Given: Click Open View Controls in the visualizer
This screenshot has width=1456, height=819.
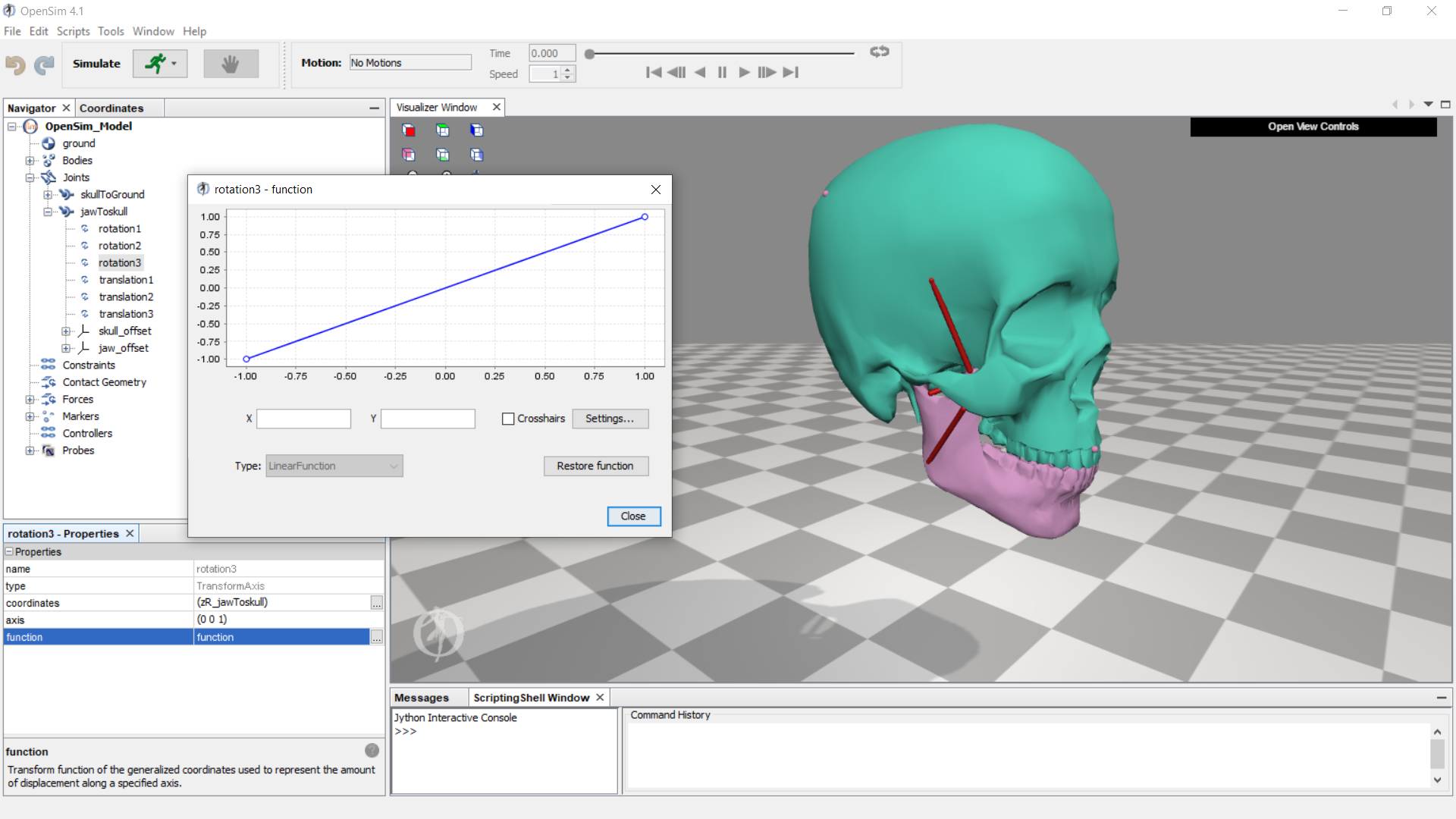Looking at the screenshot, I should pyautogui.click(x=1313, y=127).
